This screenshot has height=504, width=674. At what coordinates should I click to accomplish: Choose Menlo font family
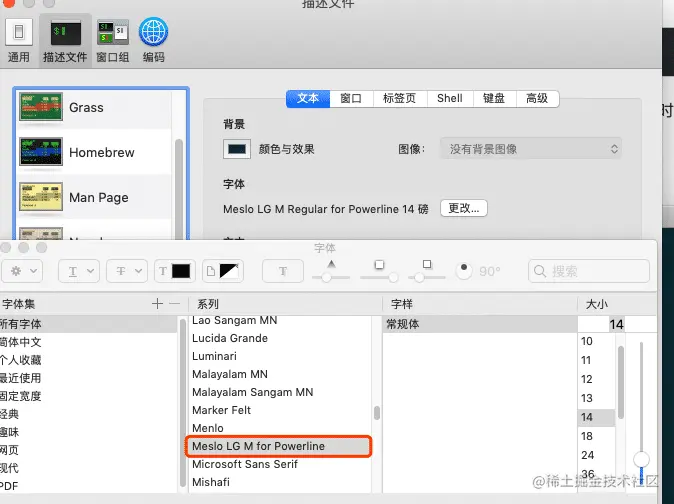(279, 428)
